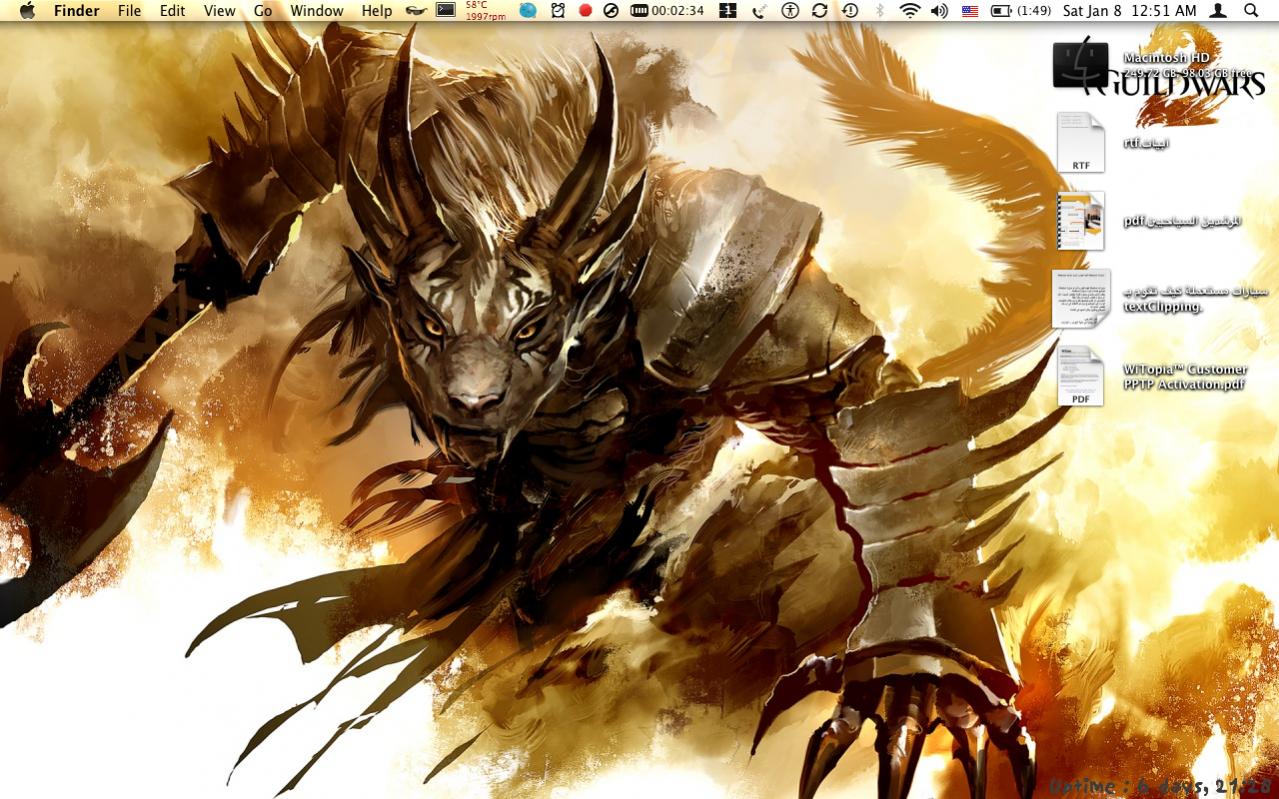Open the fast user switching menu
Screen dimensions: 1279x799
(1217, 11)
